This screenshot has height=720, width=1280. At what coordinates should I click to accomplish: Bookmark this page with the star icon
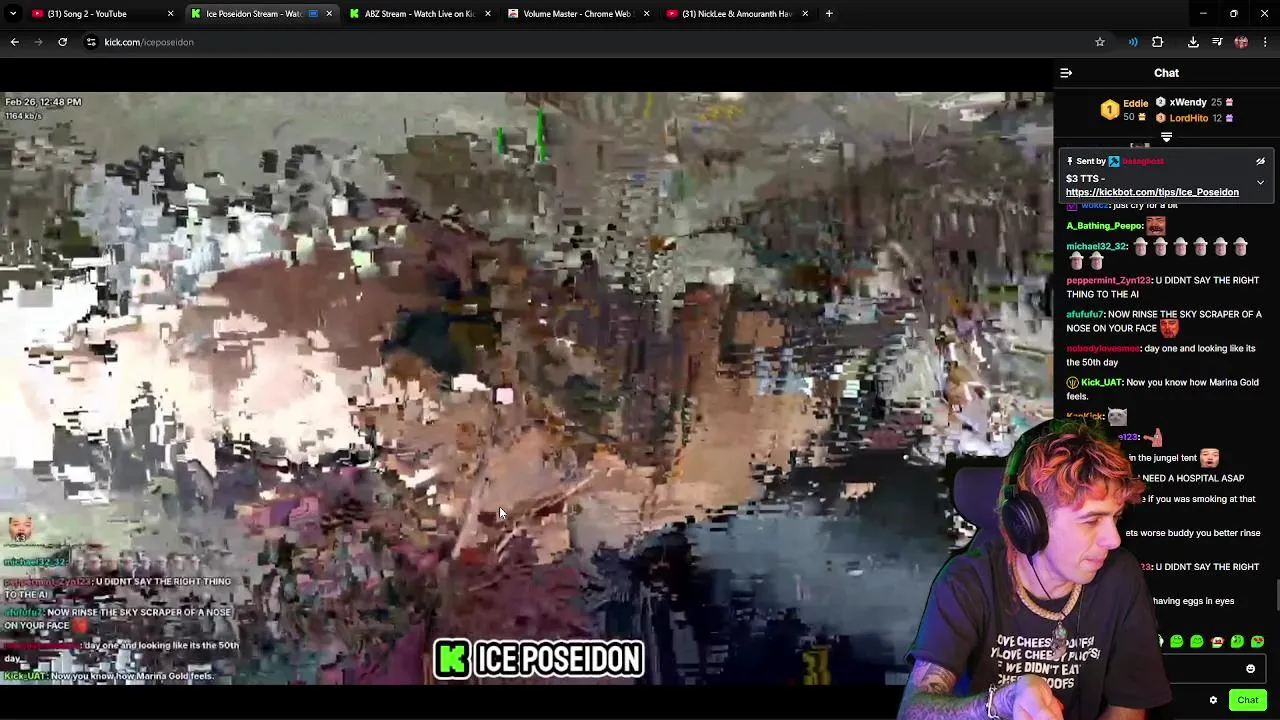tap(1100, 42)
